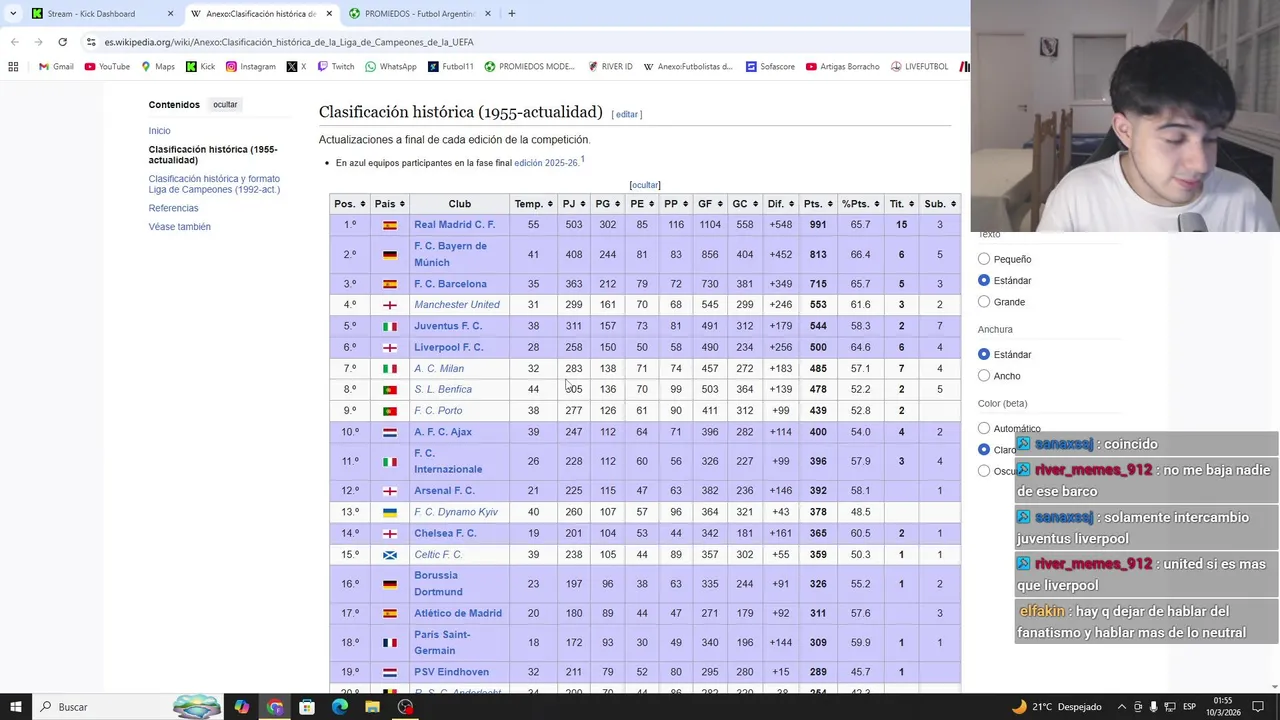Click the editar link beside the section heading
Viewport: 1280px width, 720px height.
pos(627,114)
